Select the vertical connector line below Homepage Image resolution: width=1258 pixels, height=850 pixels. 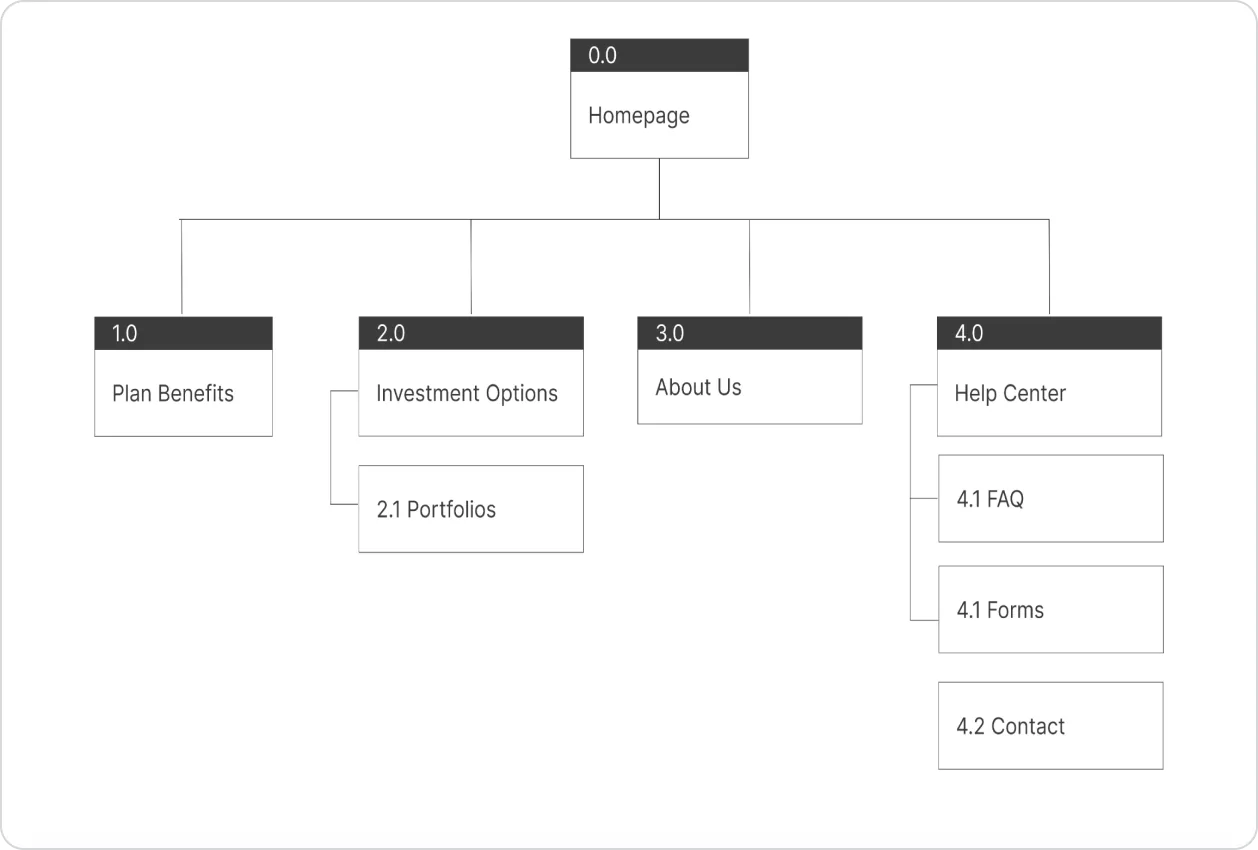[x=659, y=188]
